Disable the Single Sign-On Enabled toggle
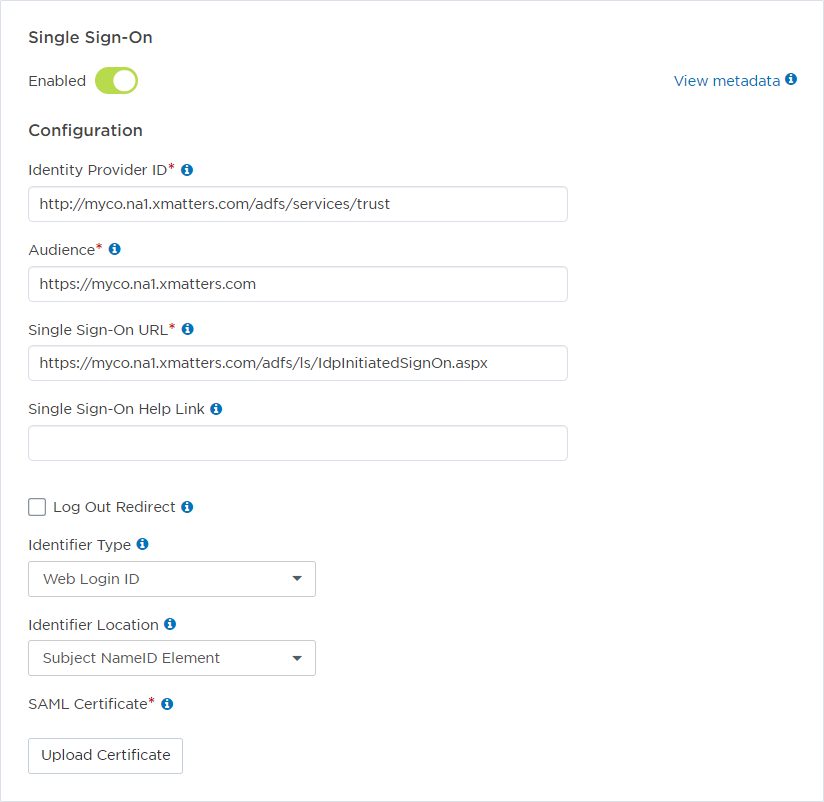Image resolution: width=824 pixels, height=802 pixels. (x=116, y=81)
